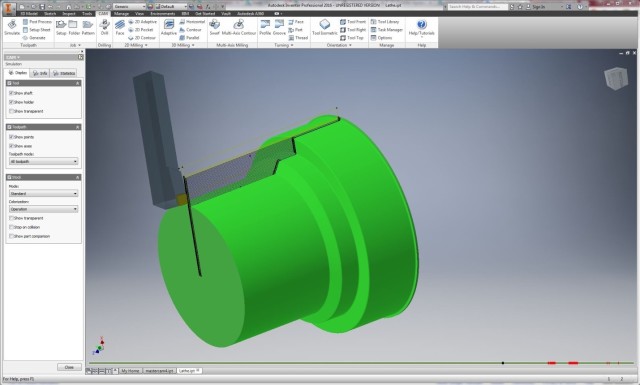Set orientation to Tool Top
Image resolution: width=640 pixels, height=385 pixels.
[351, 38]
